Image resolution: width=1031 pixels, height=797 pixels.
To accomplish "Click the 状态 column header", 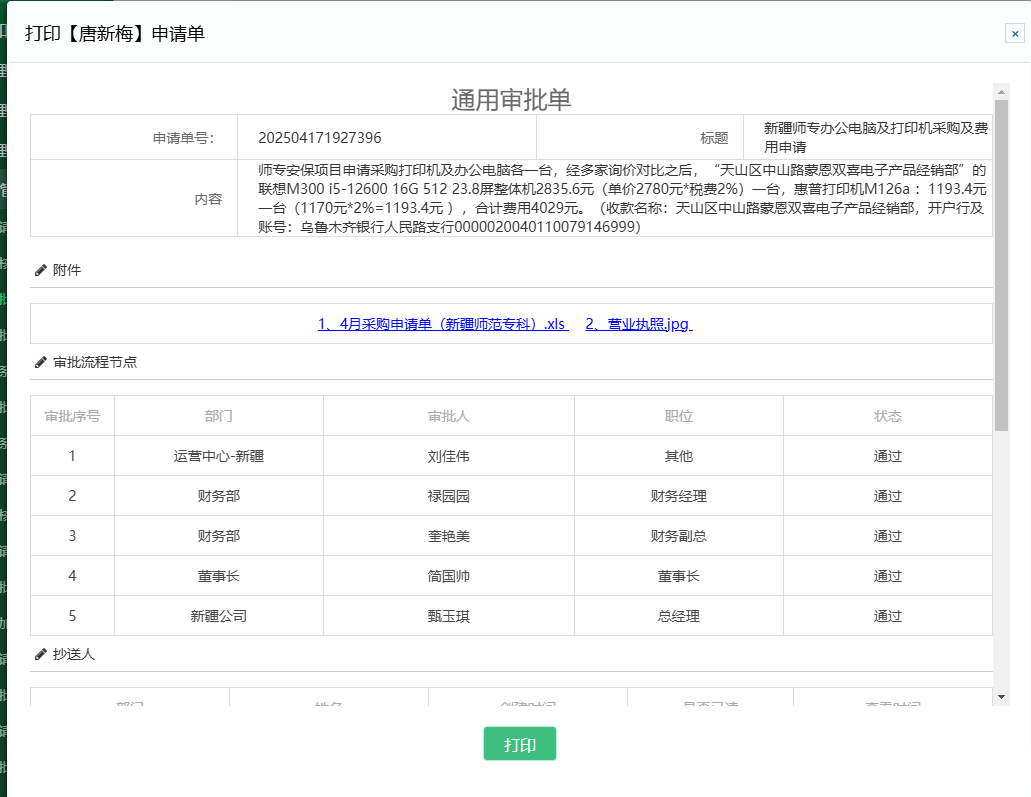I will pos(887,416).
